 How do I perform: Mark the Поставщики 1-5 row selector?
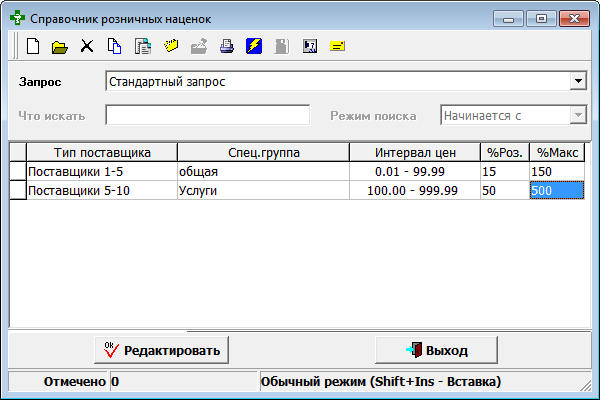(x=18, y=171)
